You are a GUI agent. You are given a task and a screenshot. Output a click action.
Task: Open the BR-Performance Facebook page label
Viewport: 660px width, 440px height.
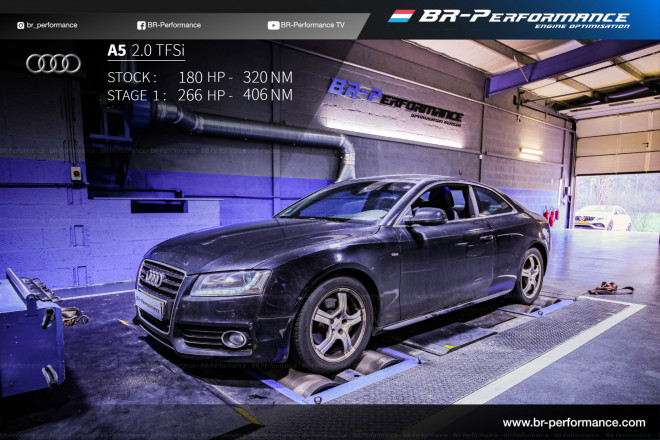174,25
